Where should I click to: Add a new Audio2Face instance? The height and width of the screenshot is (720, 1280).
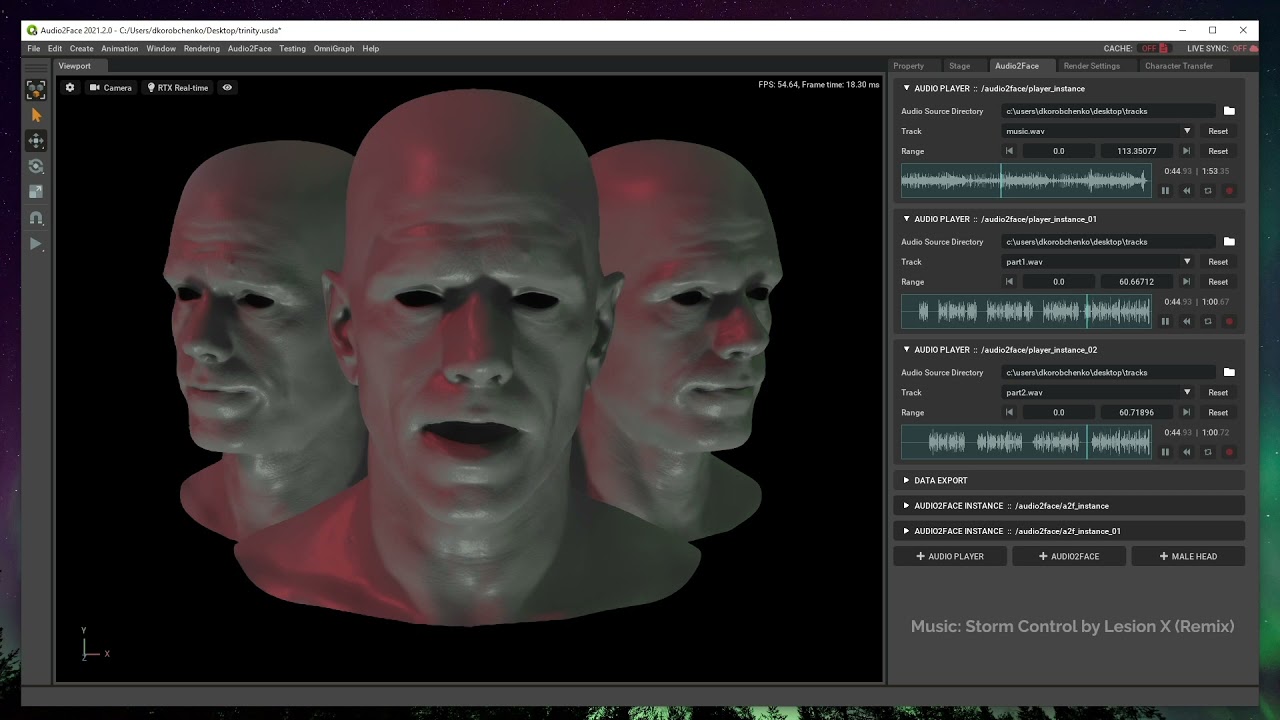coord(1069,556)
